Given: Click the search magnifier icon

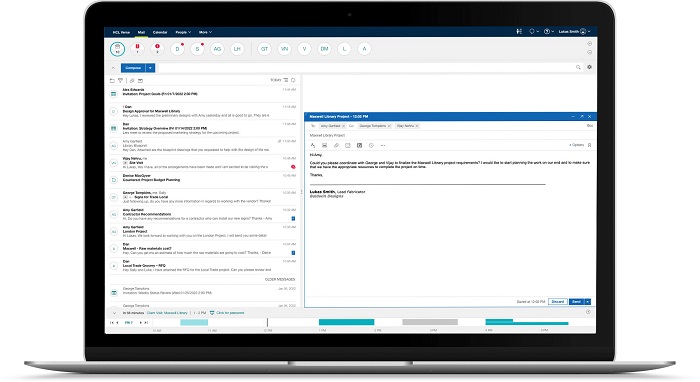Looking at the screenshot, I should (x=578, y=67).
